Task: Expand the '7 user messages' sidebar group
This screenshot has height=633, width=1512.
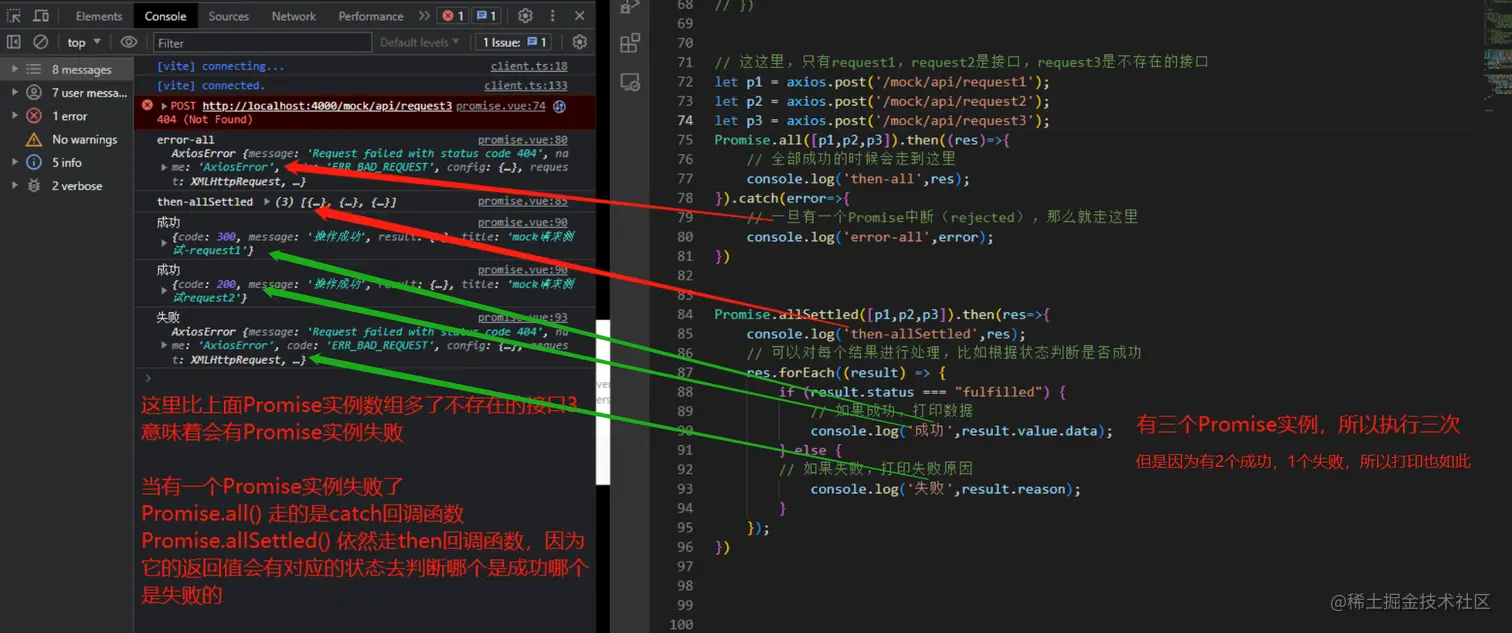Action: pos(14,93)
